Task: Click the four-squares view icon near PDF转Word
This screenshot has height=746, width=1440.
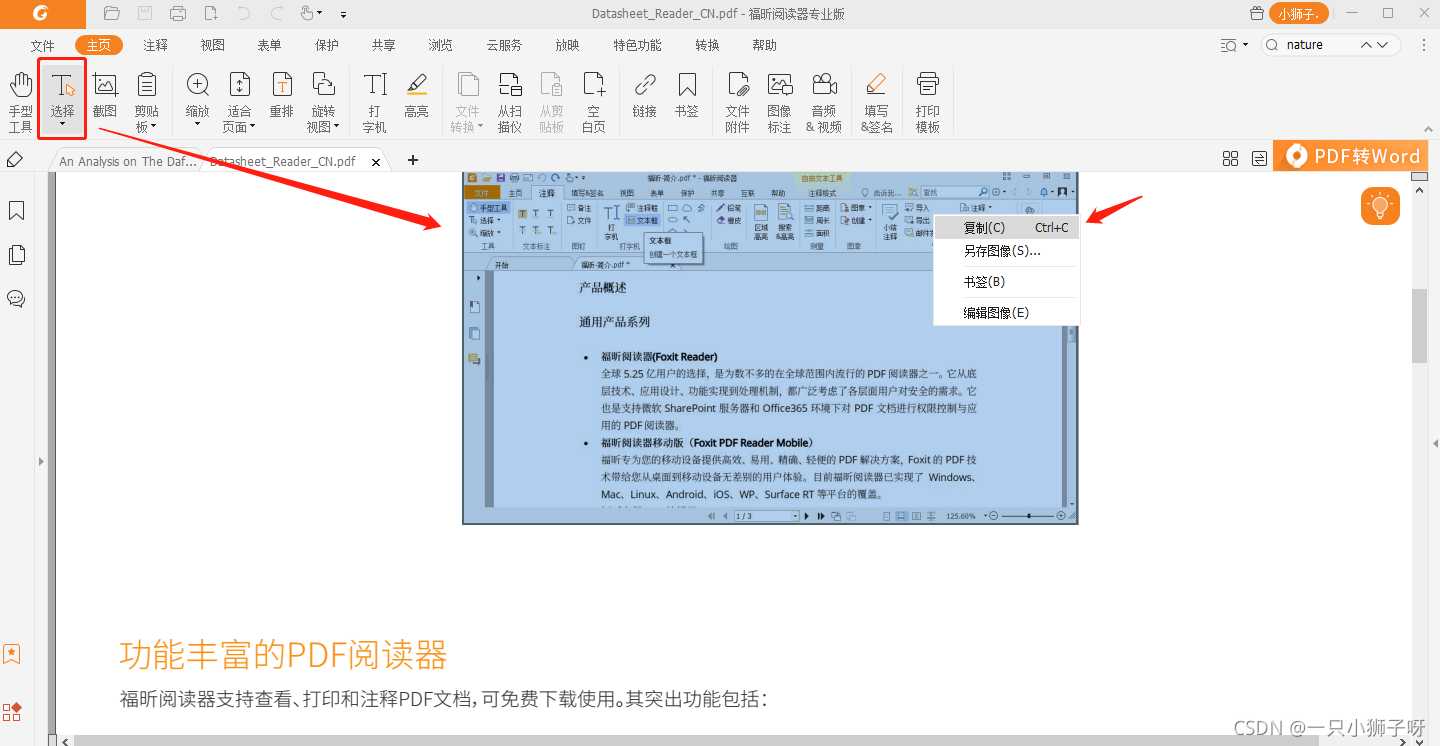Action: pos(1230,158)
